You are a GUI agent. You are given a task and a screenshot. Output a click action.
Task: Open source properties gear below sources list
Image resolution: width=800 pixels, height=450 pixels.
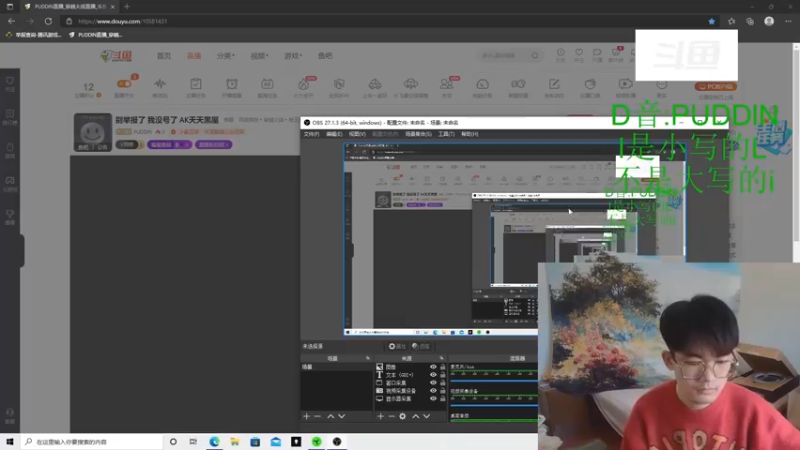(x=403, y=416)
